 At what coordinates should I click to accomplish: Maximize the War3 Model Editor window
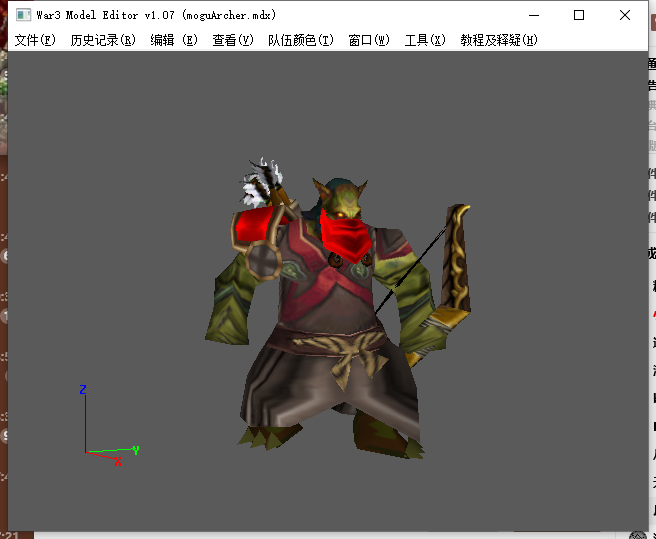pos(579,15)
